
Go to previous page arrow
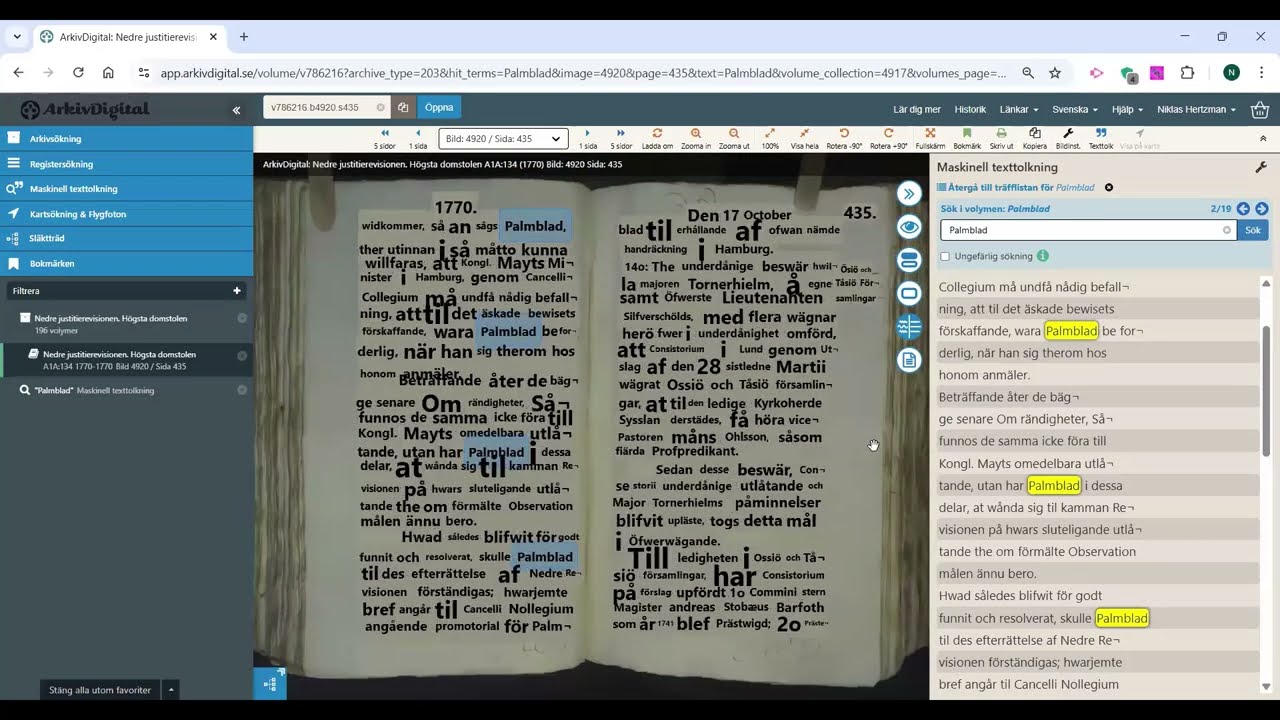click(418, 138)
